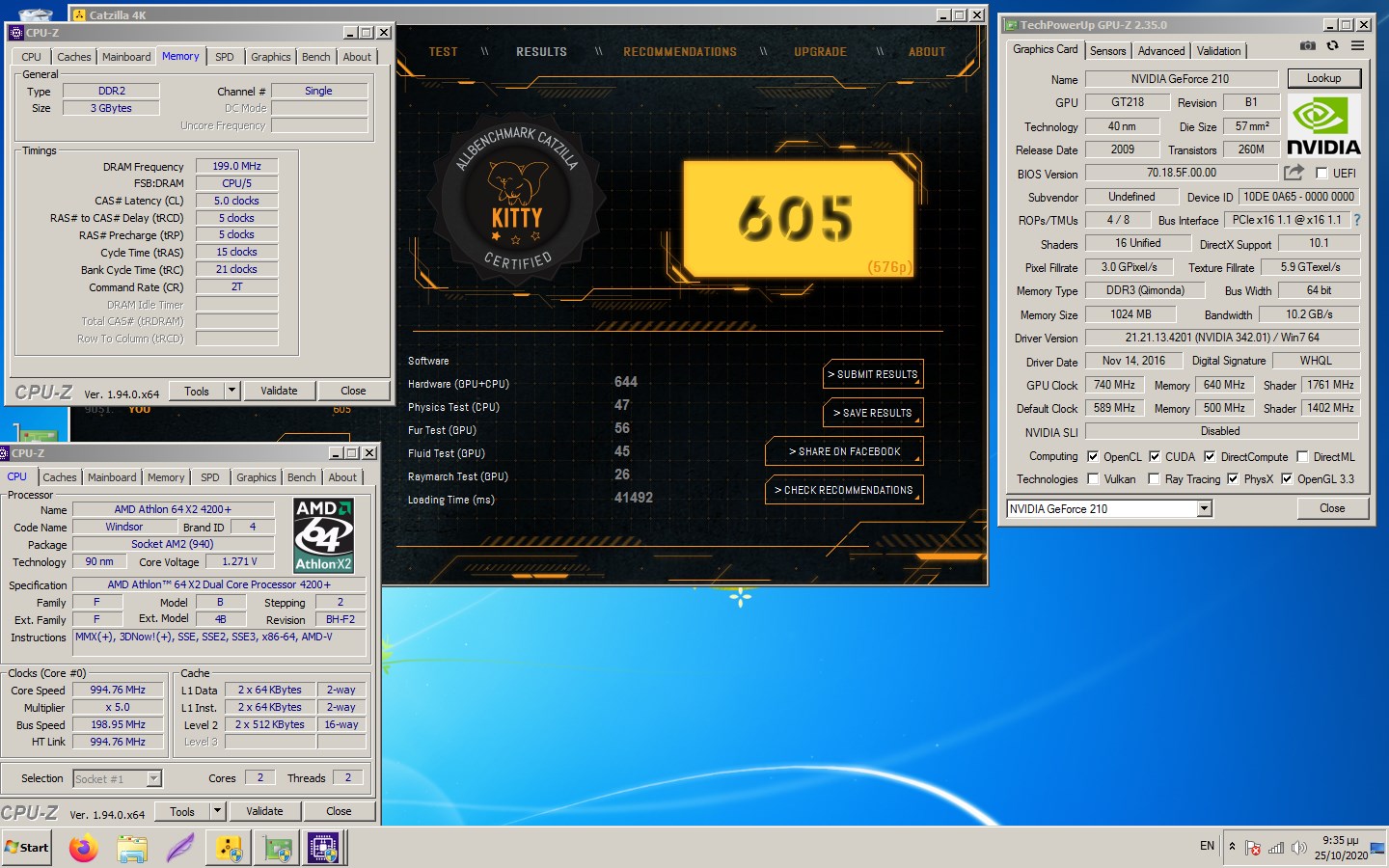1389x868 pixels.
Task: Click the bus interface question mark
Action: coord(1356,220)
